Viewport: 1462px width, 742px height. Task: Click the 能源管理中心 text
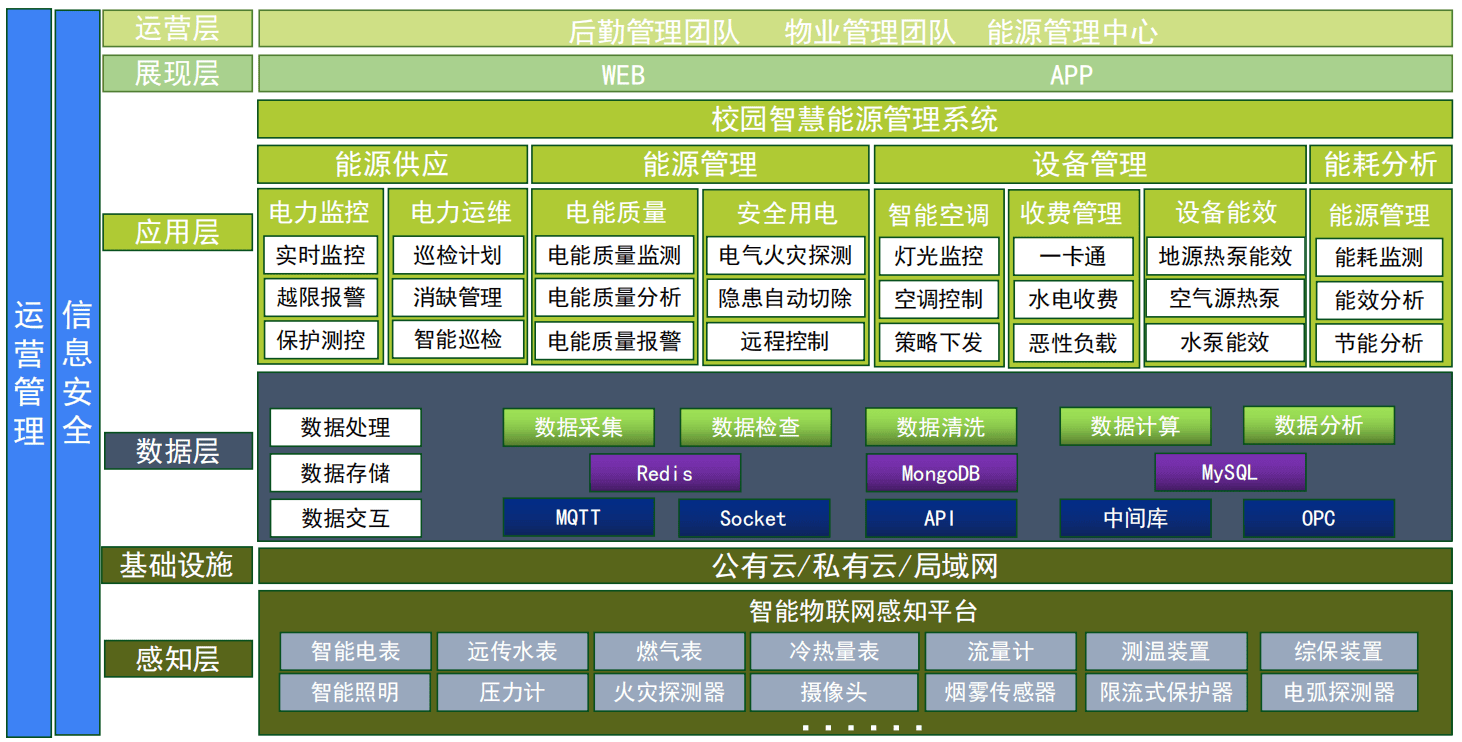(x=1072, y=32)
